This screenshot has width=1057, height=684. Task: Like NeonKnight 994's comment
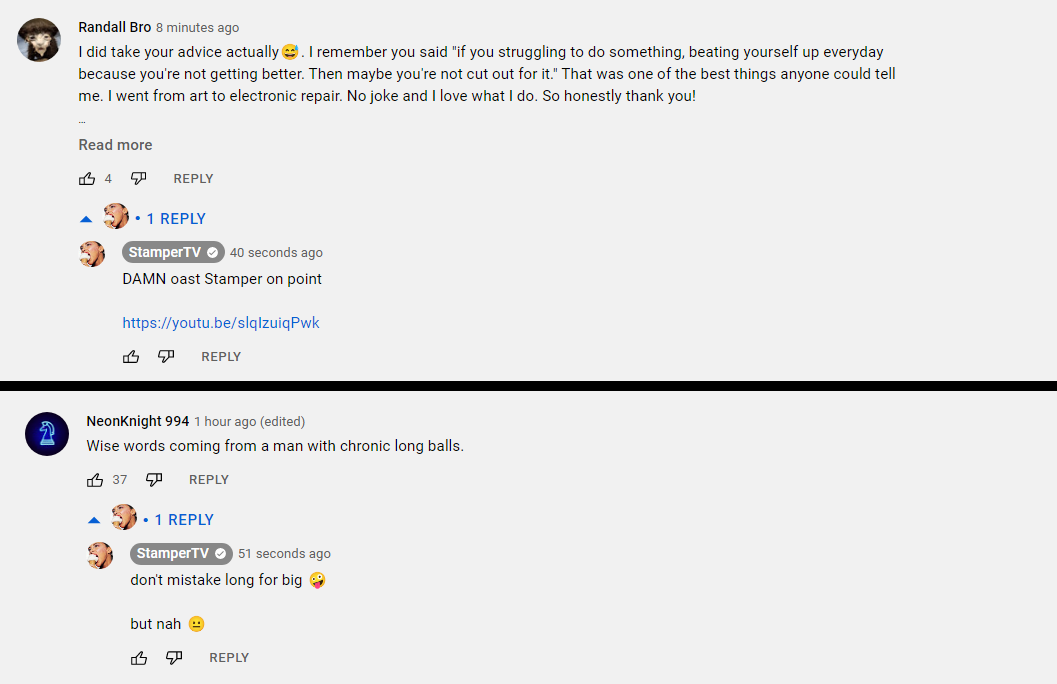pos(95,480)
